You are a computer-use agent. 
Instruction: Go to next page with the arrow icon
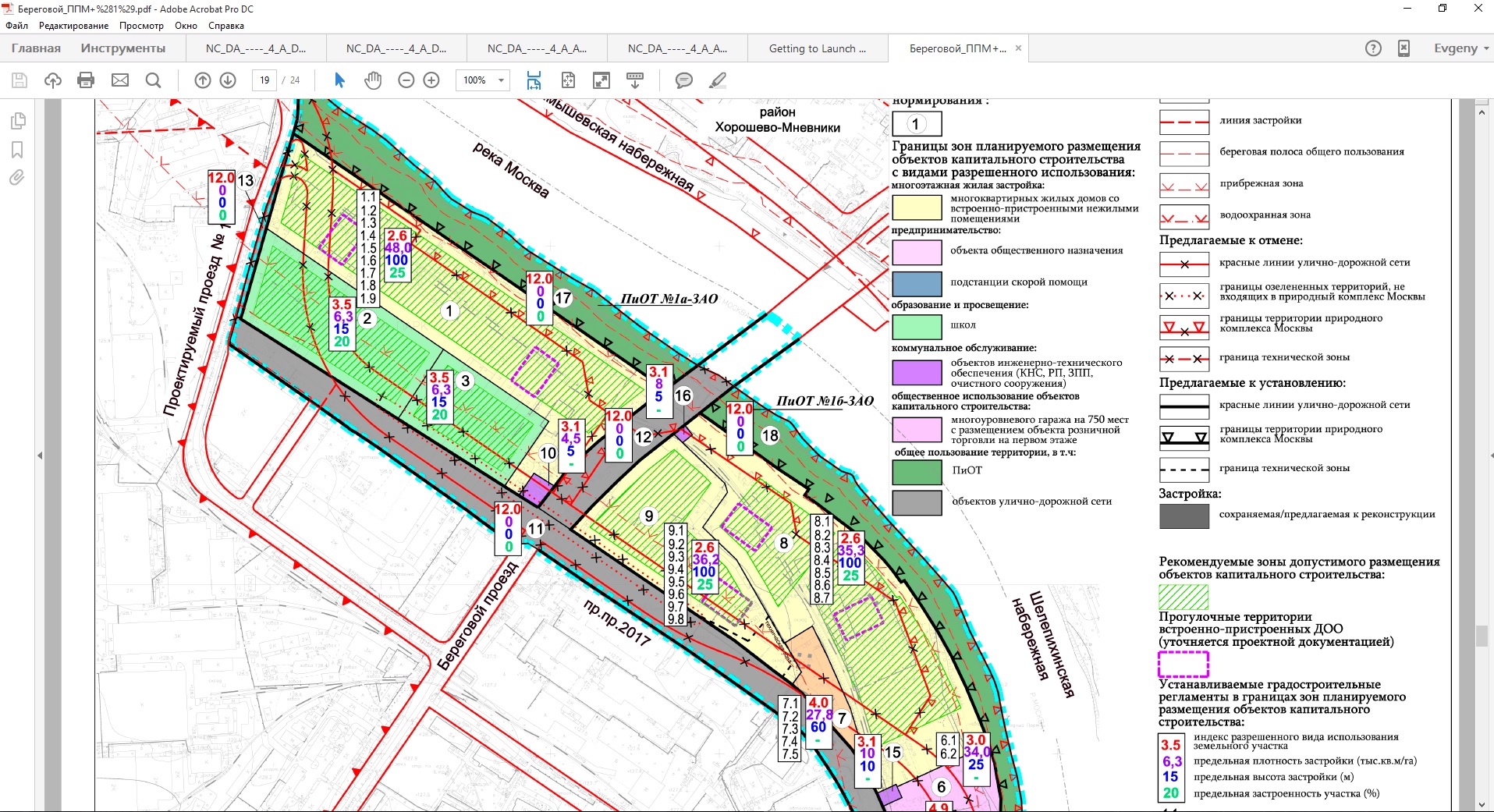point(228,80)
